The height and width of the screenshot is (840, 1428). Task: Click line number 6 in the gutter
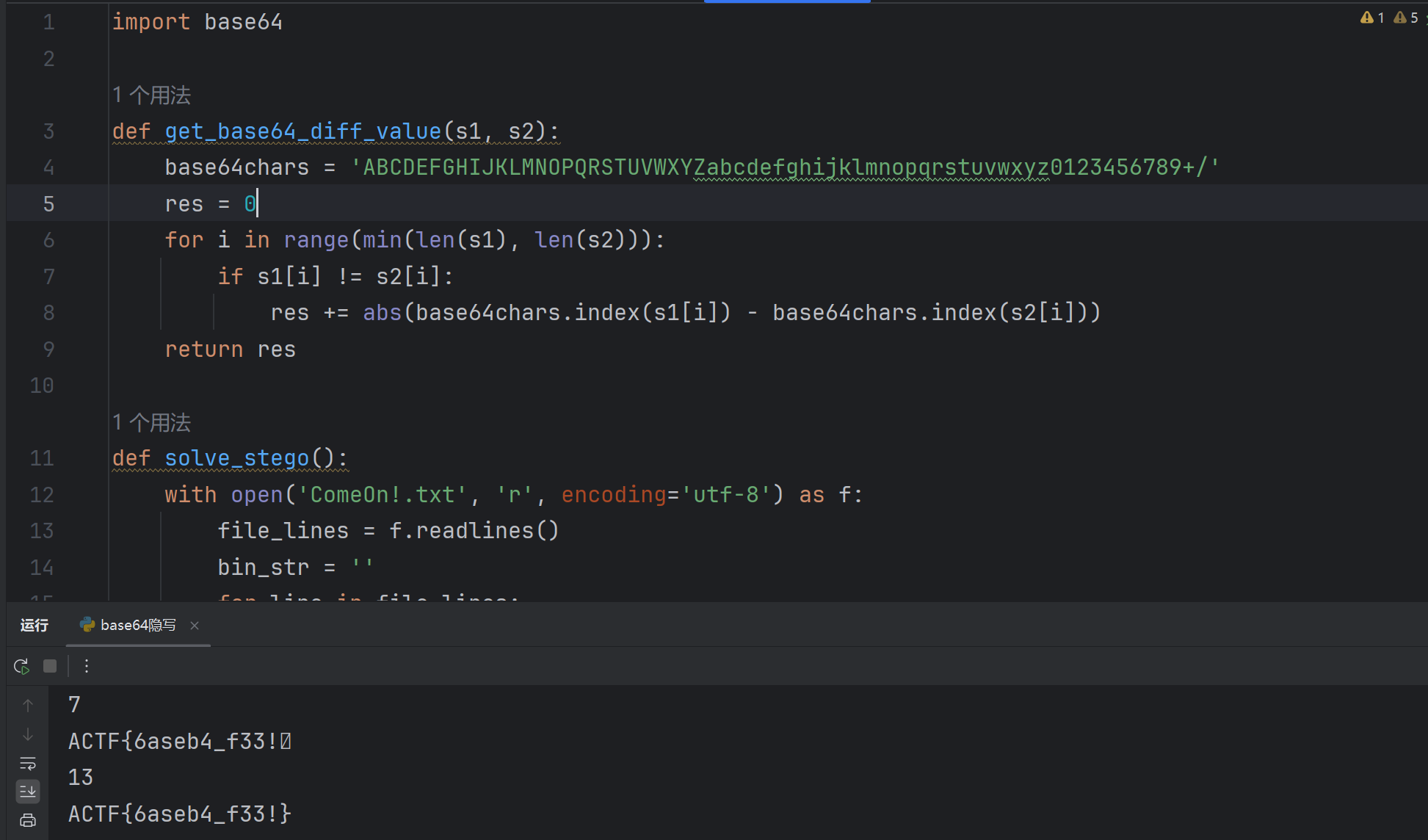pos(48,240)
